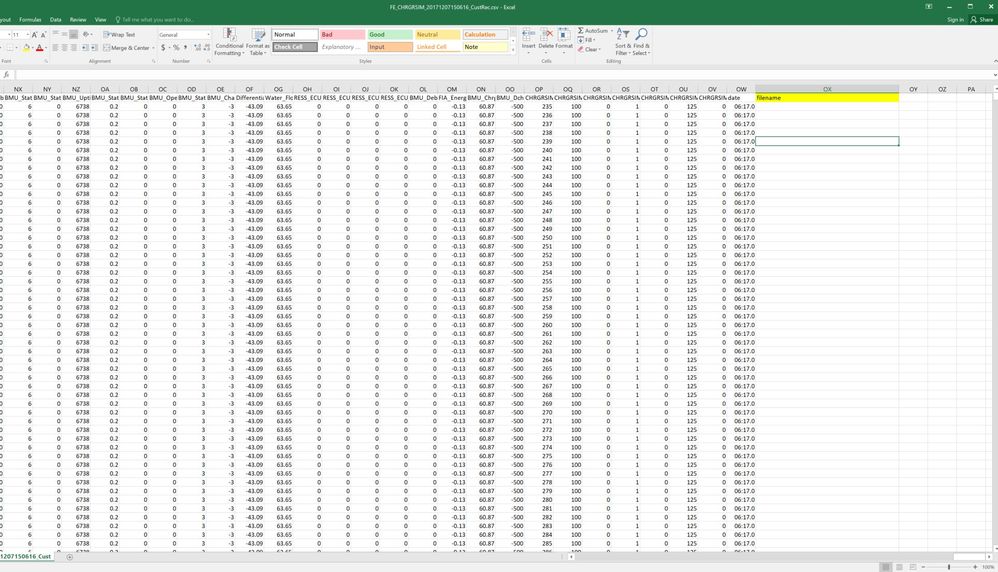Apply the yellow fill color bucket
998x572 pixels.
[26, 48]
